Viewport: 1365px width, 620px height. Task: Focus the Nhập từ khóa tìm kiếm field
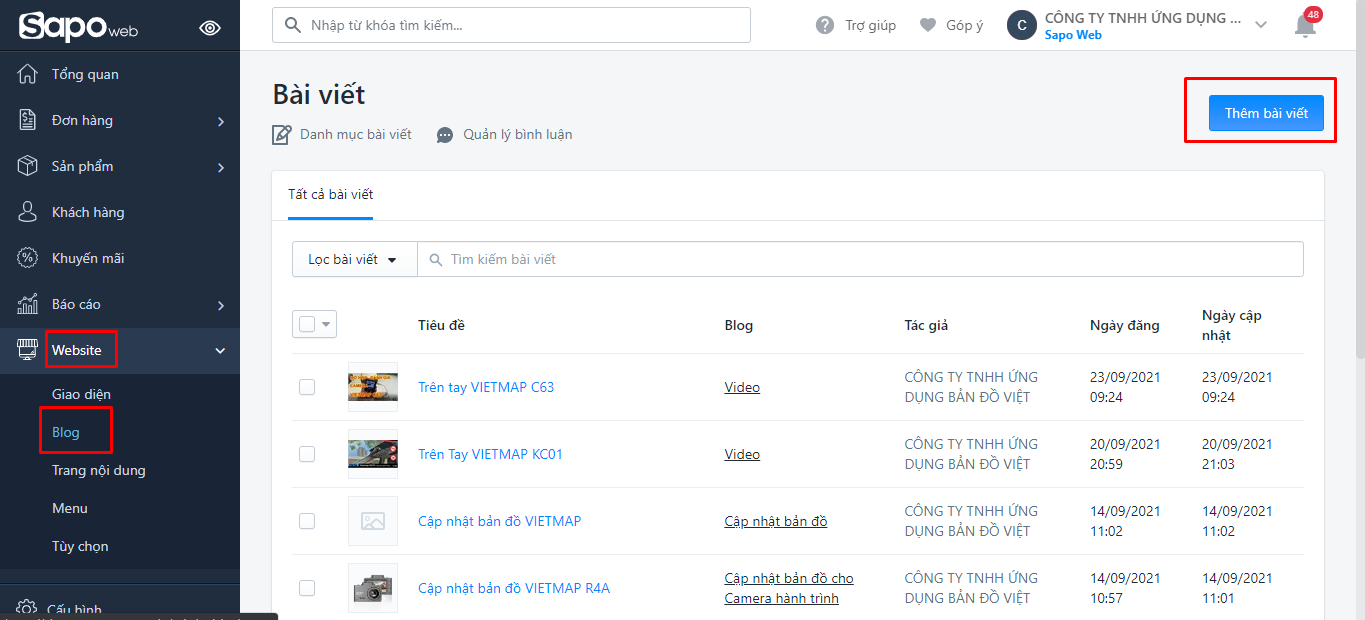pyautogui.click(x=511, y=25)
